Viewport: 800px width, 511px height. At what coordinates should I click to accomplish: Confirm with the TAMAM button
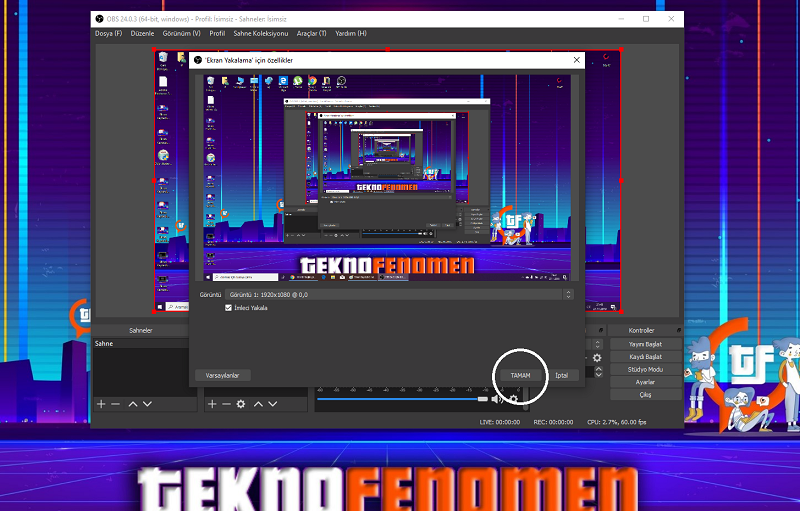click(520, 375)
